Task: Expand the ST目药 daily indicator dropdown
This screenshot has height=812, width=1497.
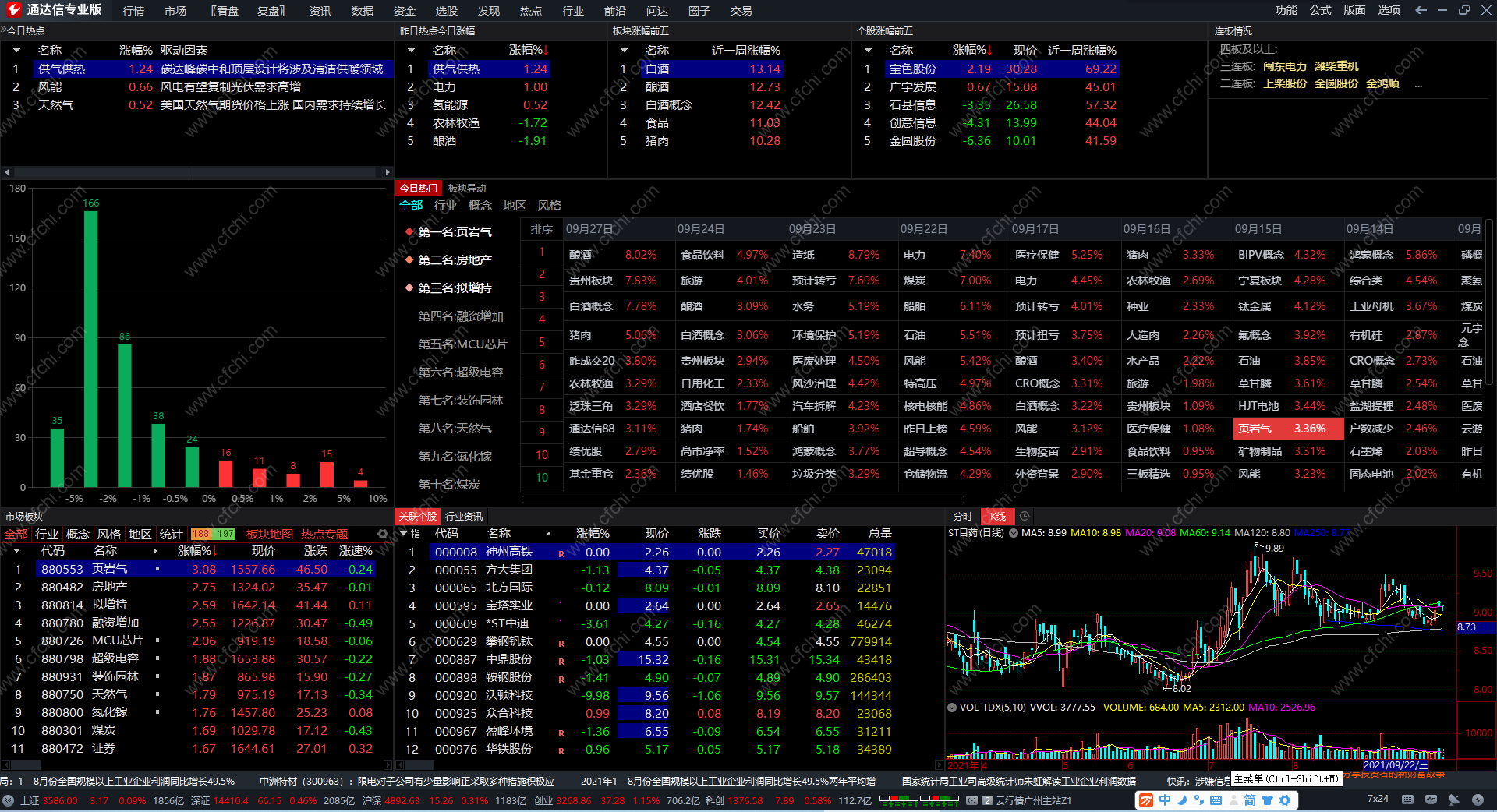Action: point(1014,533)
